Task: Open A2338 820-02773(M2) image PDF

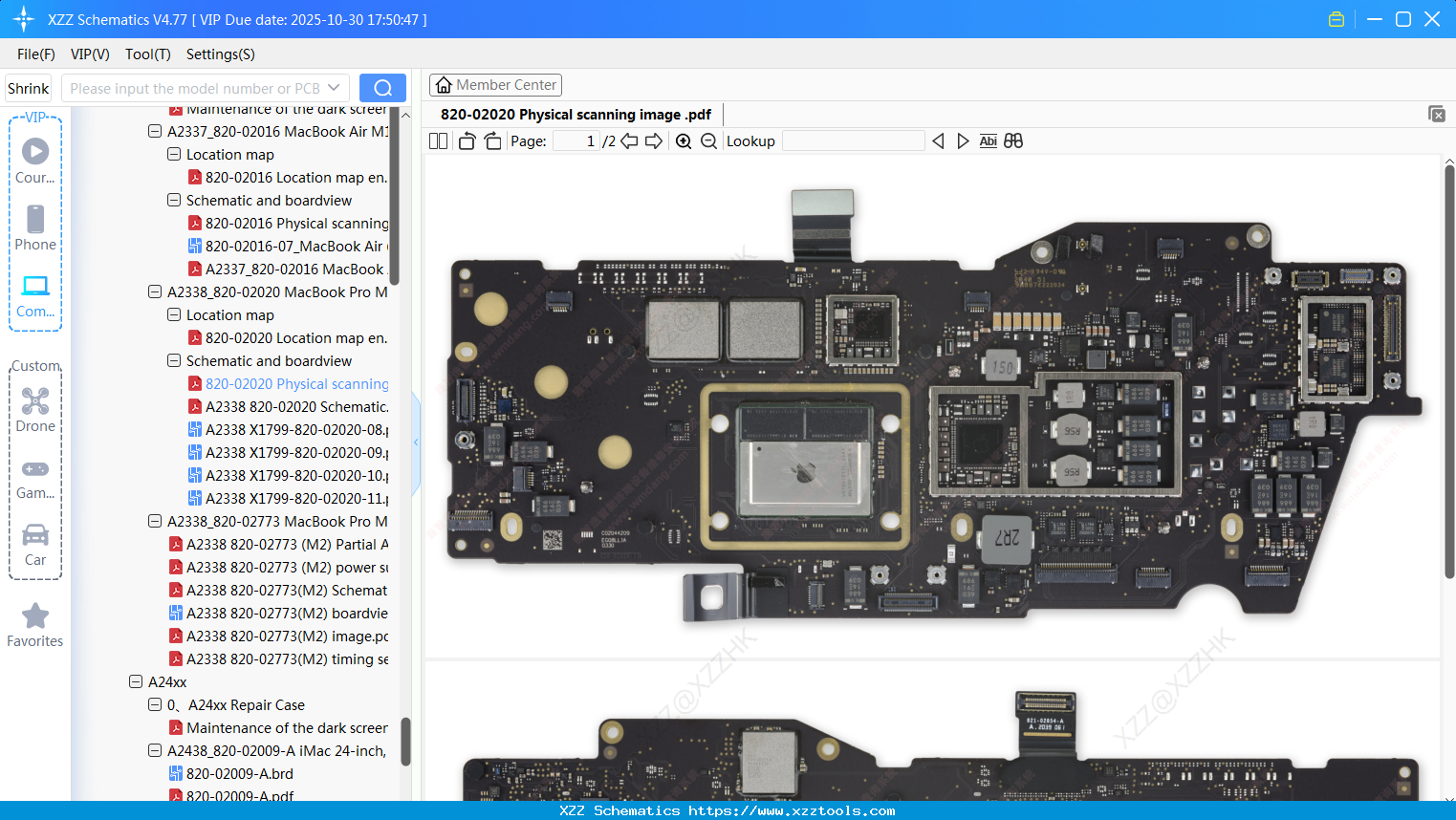Action: coord(278,636)
